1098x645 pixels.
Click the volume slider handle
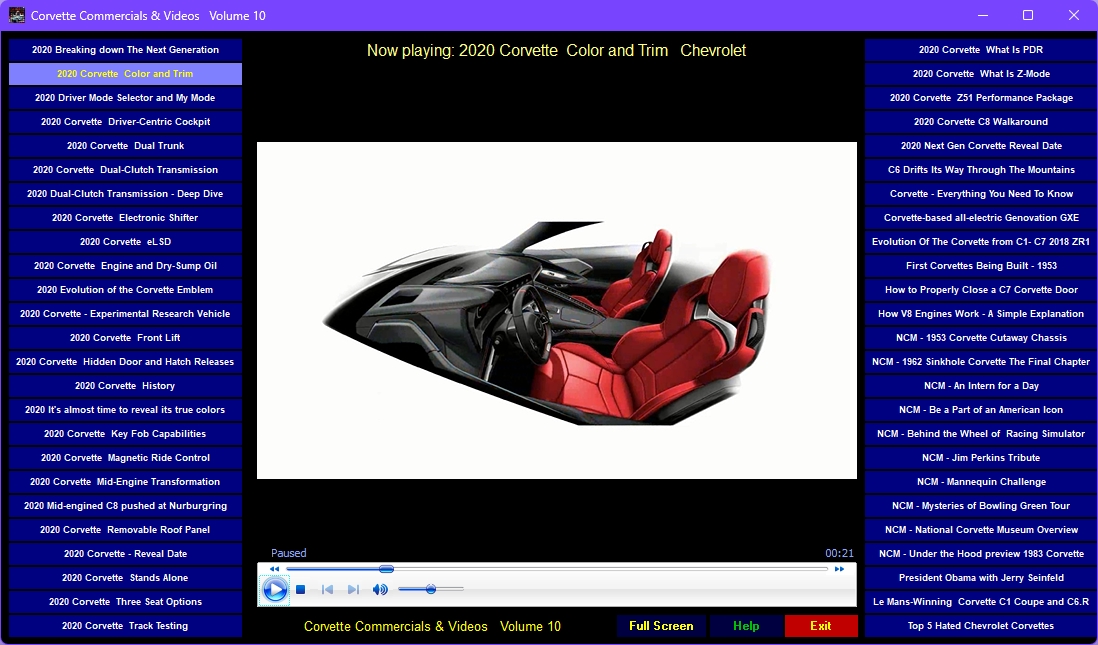point(431,590)
